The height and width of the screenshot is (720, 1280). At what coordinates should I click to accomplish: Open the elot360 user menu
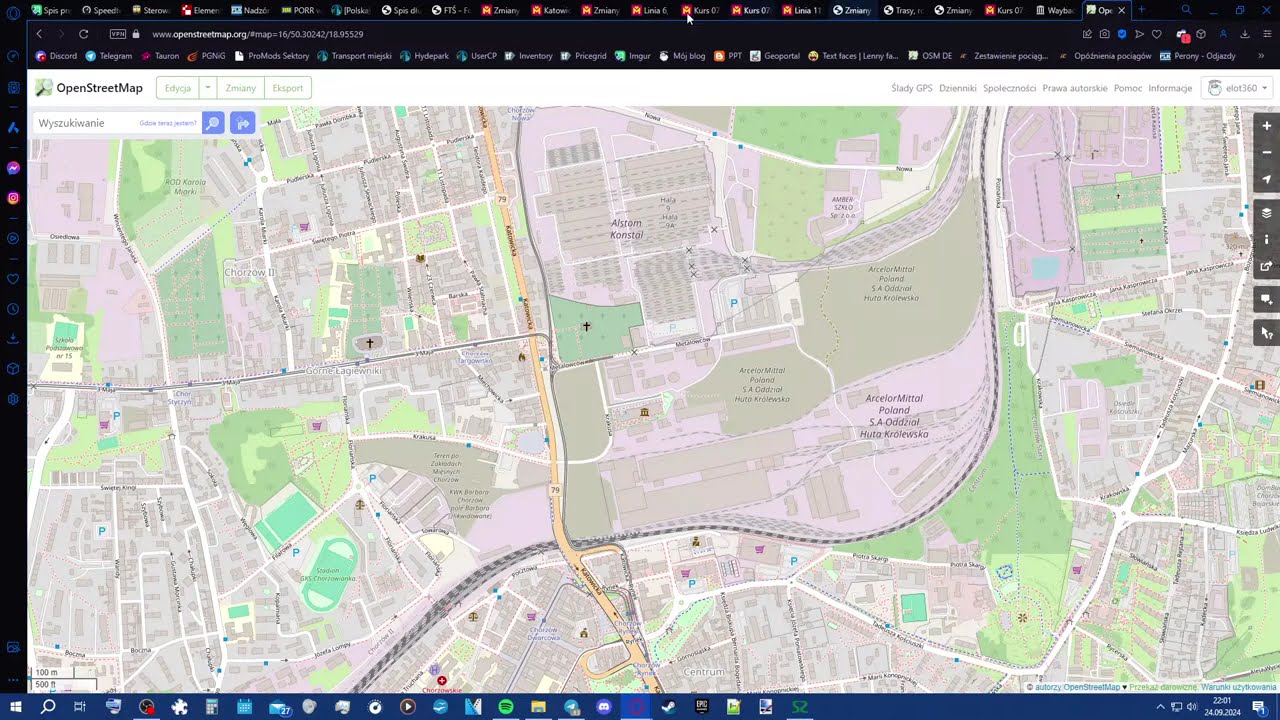point(1238,88)
